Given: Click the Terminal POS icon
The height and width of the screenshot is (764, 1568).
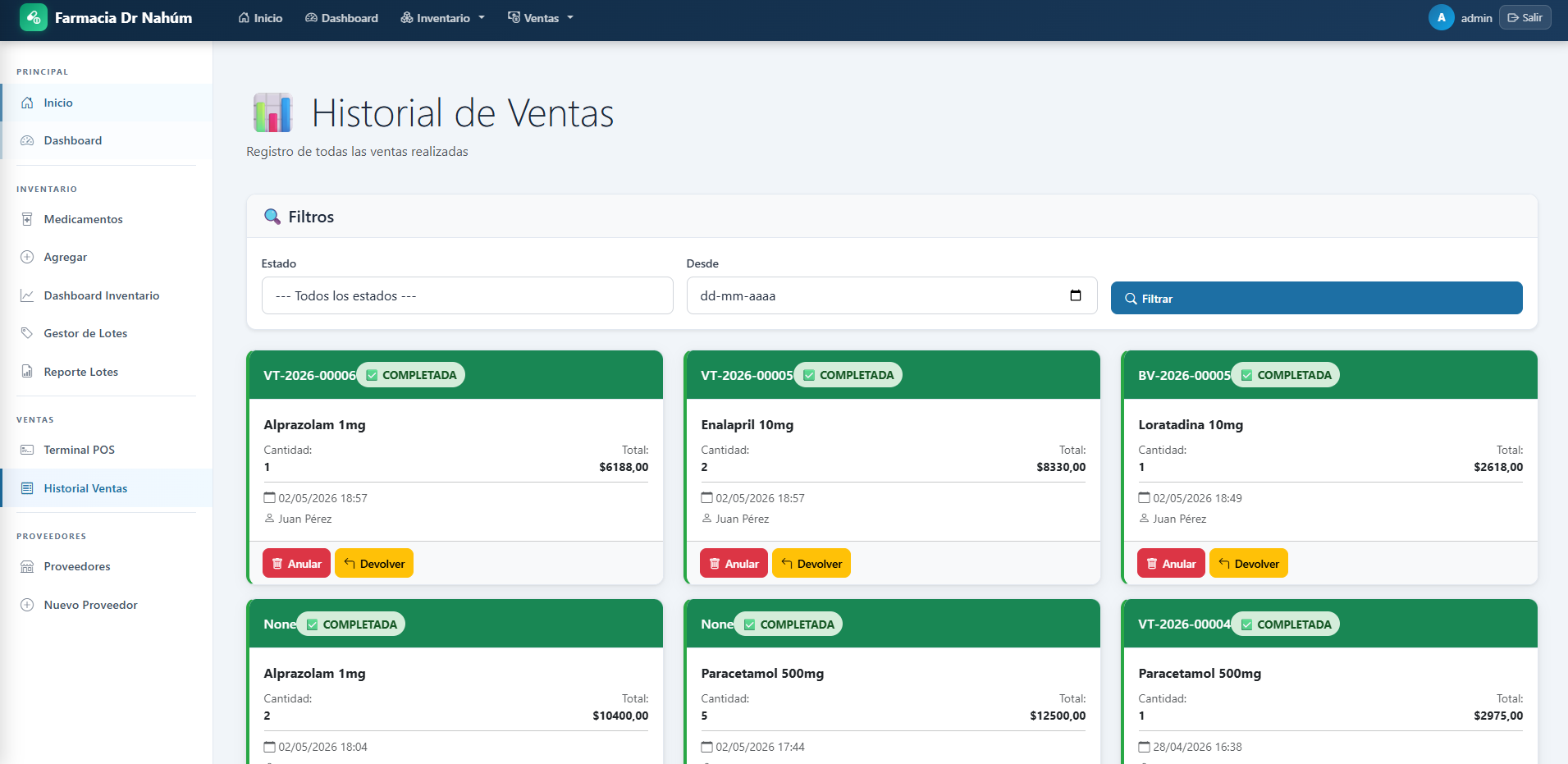Looking at the screenshot, I should [27, 450].
